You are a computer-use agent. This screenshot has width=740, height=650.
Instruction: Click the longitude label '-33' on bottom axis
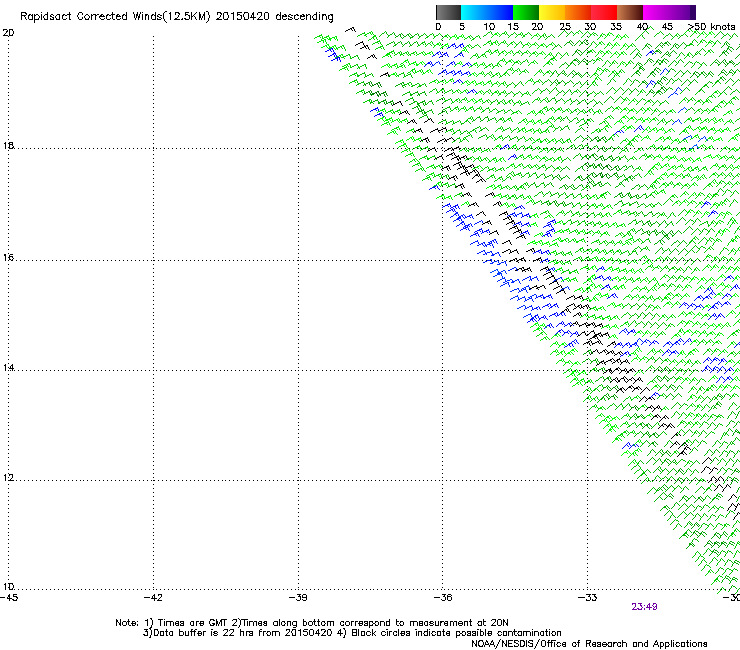(588, 598)
